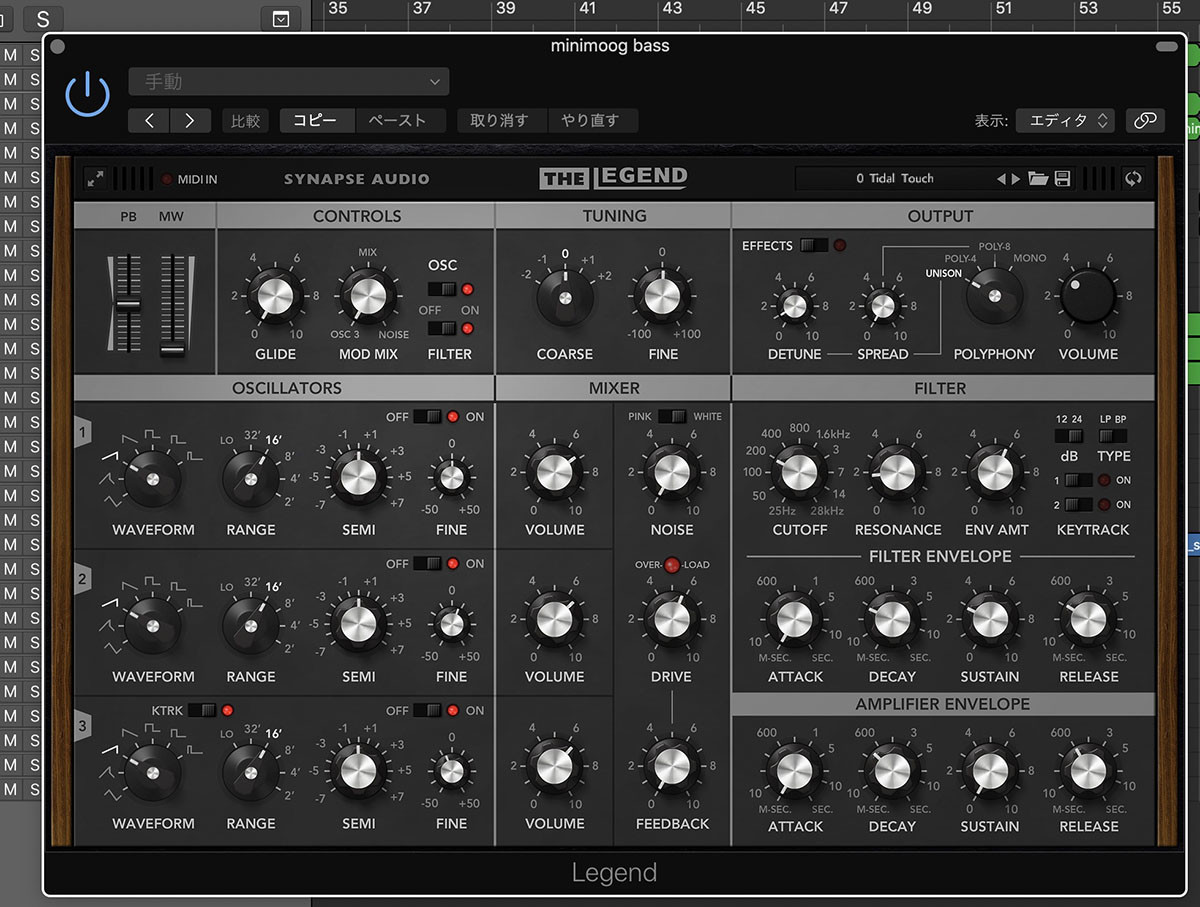The height and width of the screenshot is (907, 1200).
Task: Click the SPREAD knob in Output
Action: pyautogui.click(x=882, y=305)
